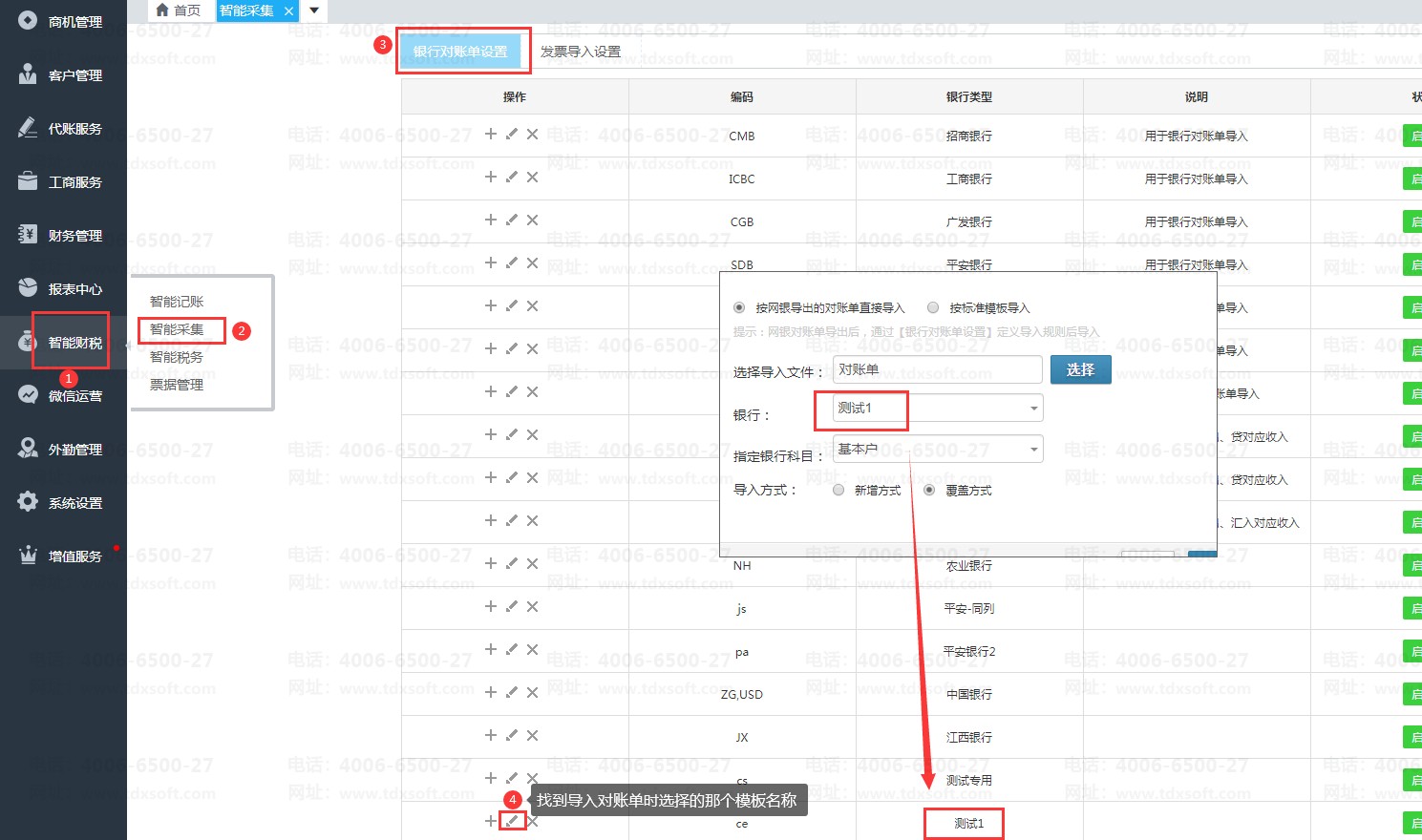Open the tab list dropdown arrow
This screenshot has width=1422, height=840.
(313, 11)
